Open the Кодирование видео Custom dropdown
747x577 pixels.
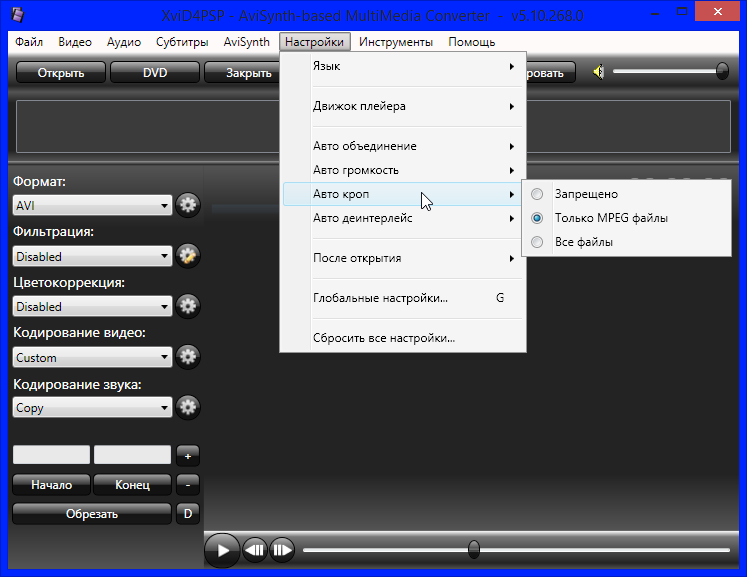[x=92, y=357]
